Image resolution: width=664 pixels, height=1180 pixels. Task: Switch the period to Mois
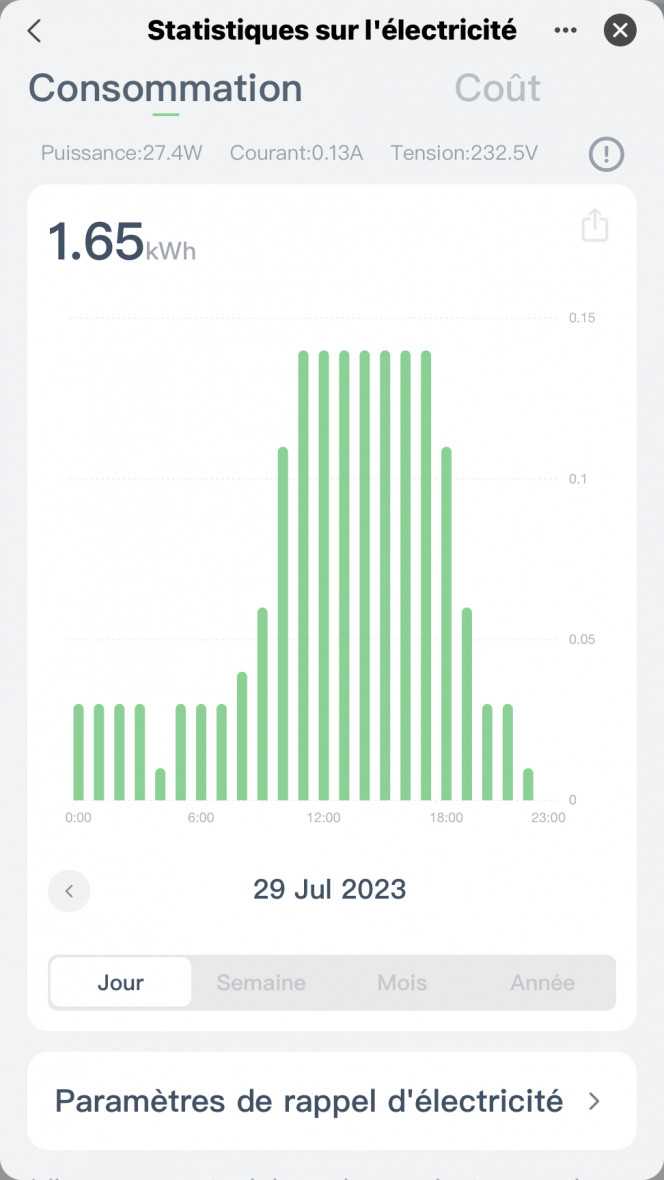402,982
